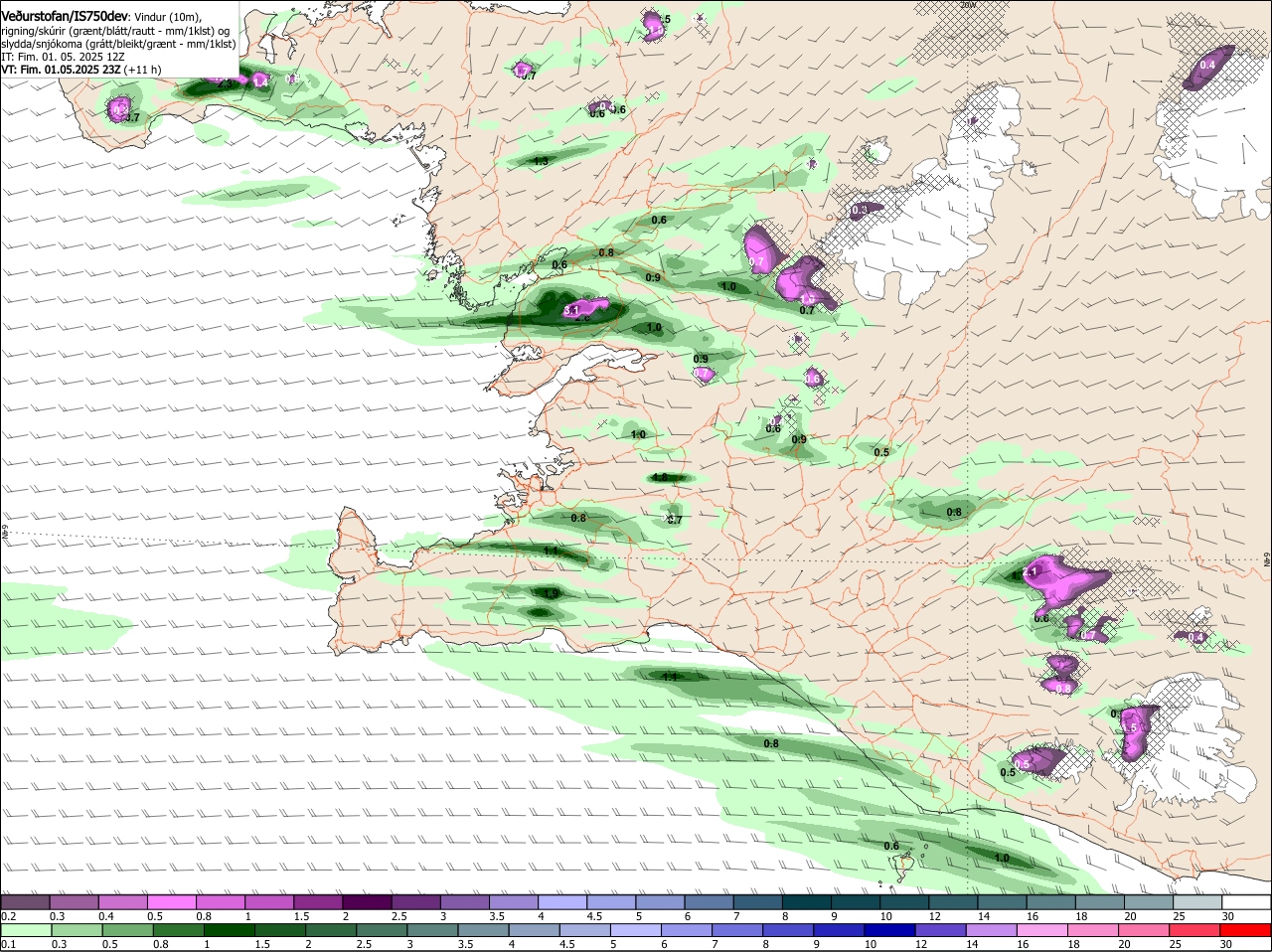This screenshot has width=1272, height=952.
Task: Select white snow legend swatch labeled 30
Action: point(1247,902)
